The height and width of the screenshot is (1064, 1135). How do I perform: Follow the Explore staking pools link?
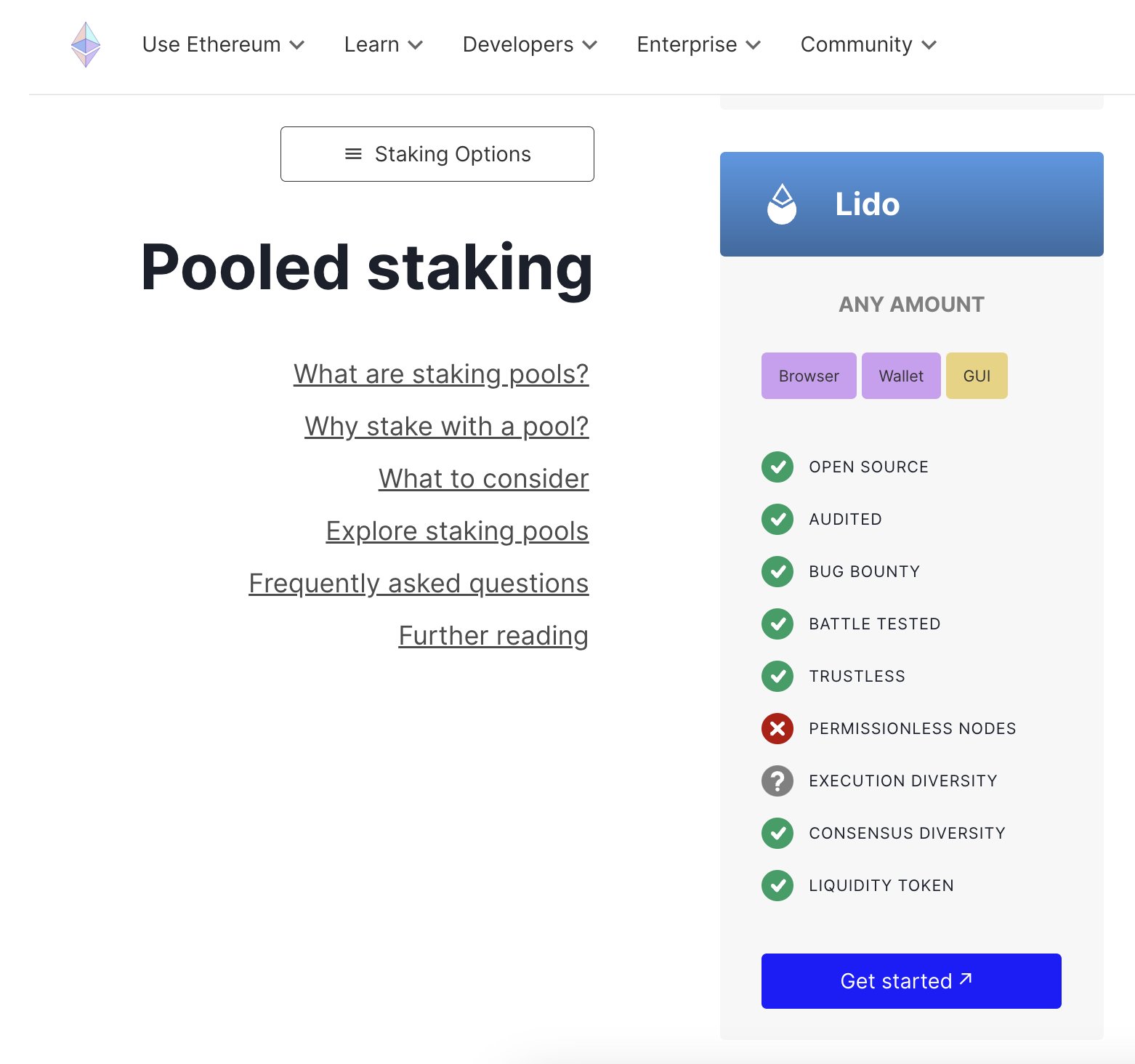point(456,531)
